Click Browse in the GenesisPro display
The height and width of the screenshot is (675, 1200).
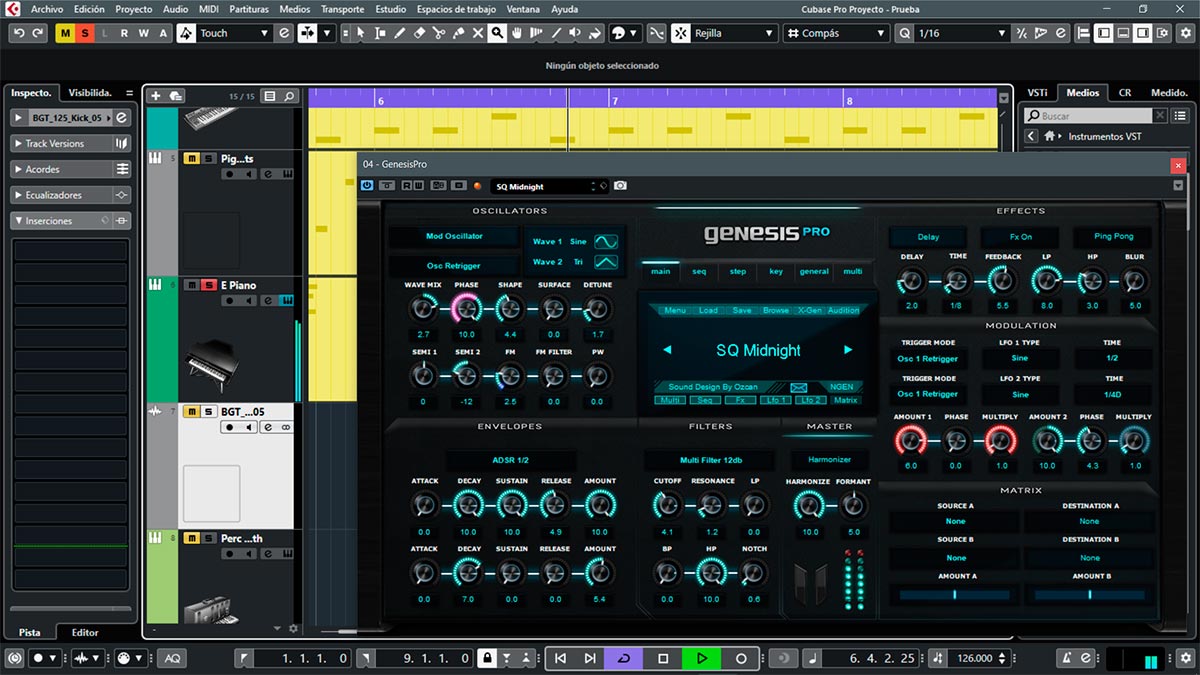pos(775,310)
